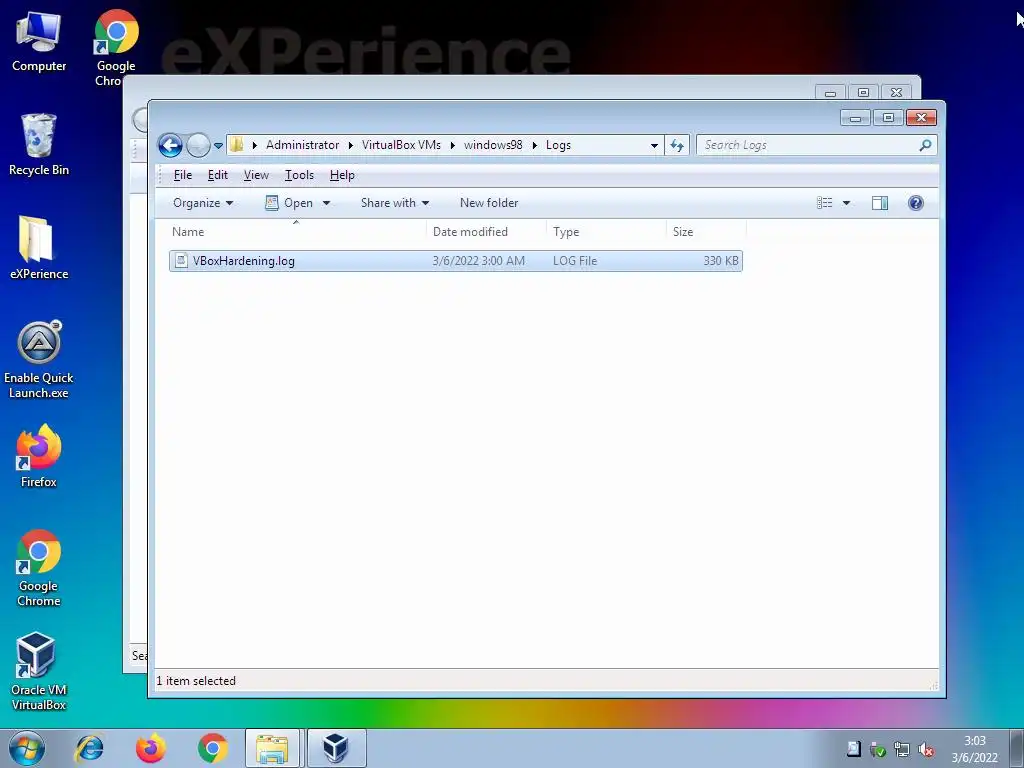Open the Computer desktop icon

(39, 41)
